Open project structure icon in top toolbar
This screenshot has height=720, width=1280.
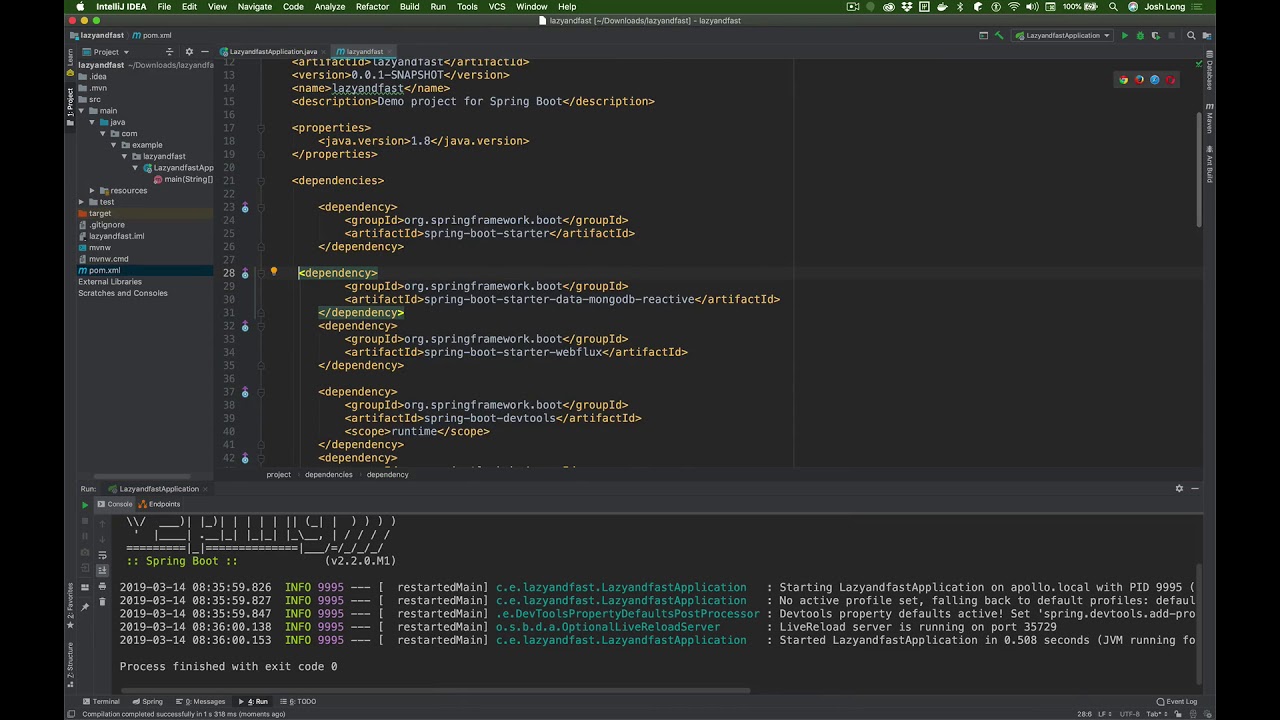click(1207, 36)
